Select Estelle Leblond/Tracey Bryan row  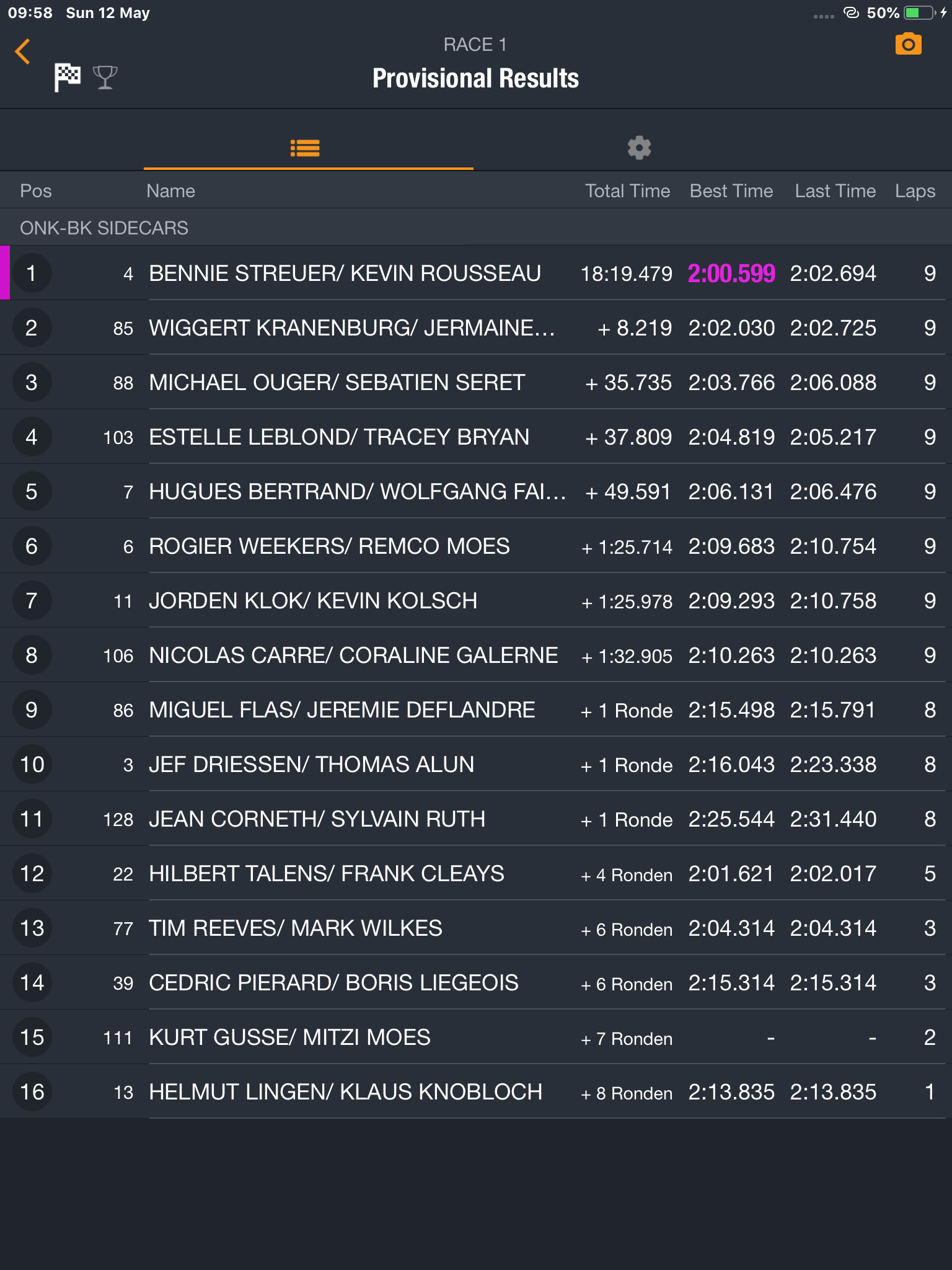(x=476, y=437)
